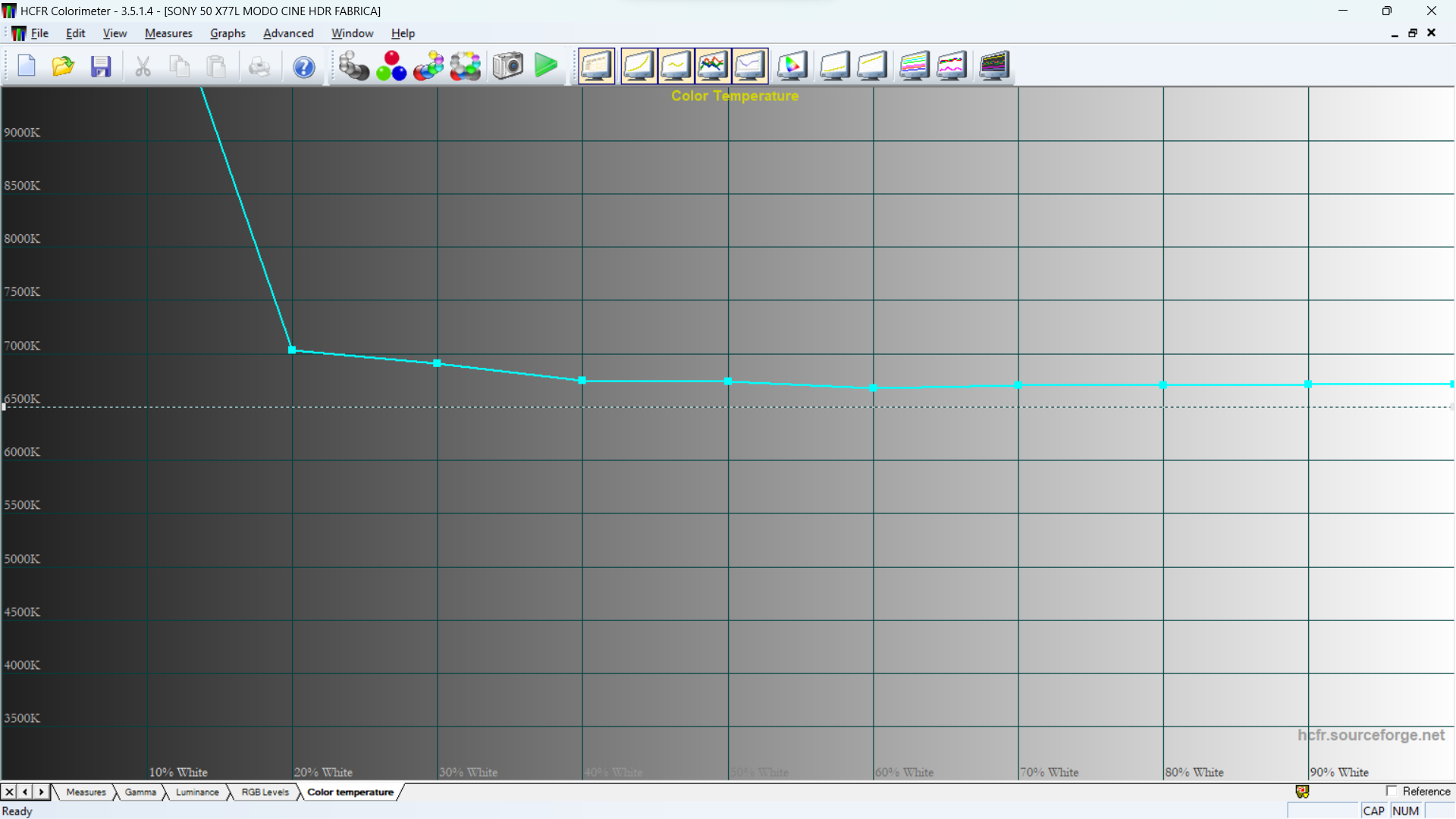Screen dimensions: 1456x819
Task: Open Help with the blue question mark icon
Action: tap(304, 66)
